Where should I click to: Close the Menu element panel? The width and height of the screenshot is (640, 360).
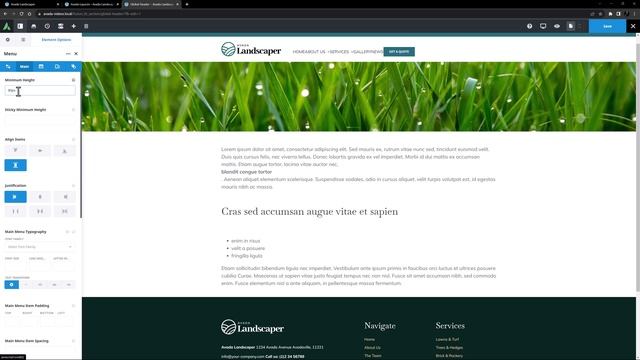[76, 53]
